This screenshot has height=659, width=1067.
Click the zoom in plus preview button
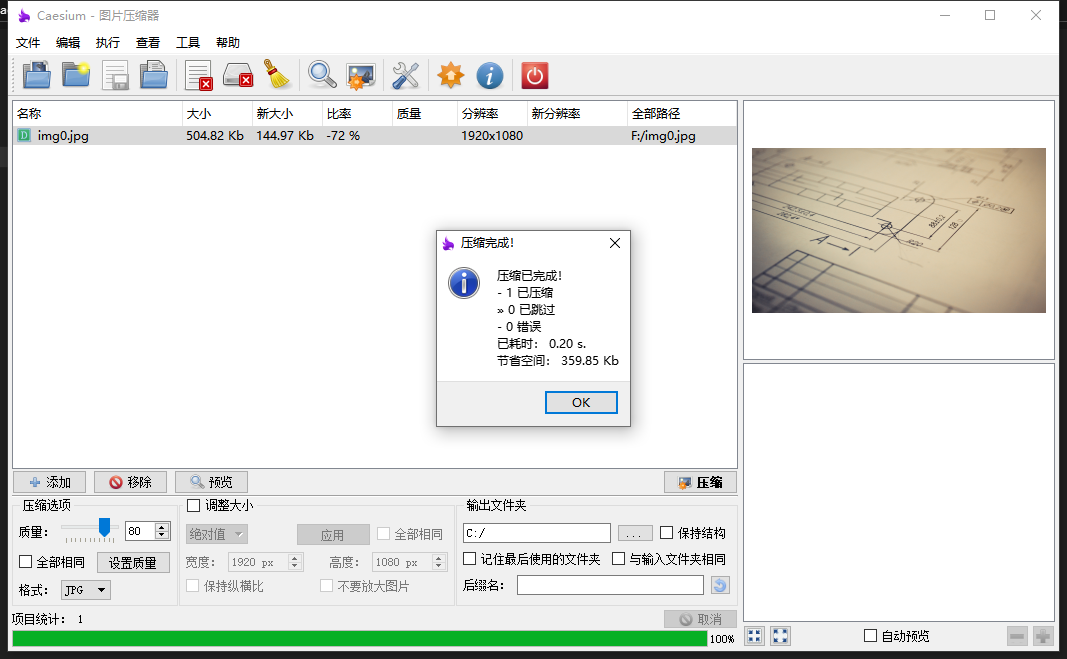click(1043, 636)
